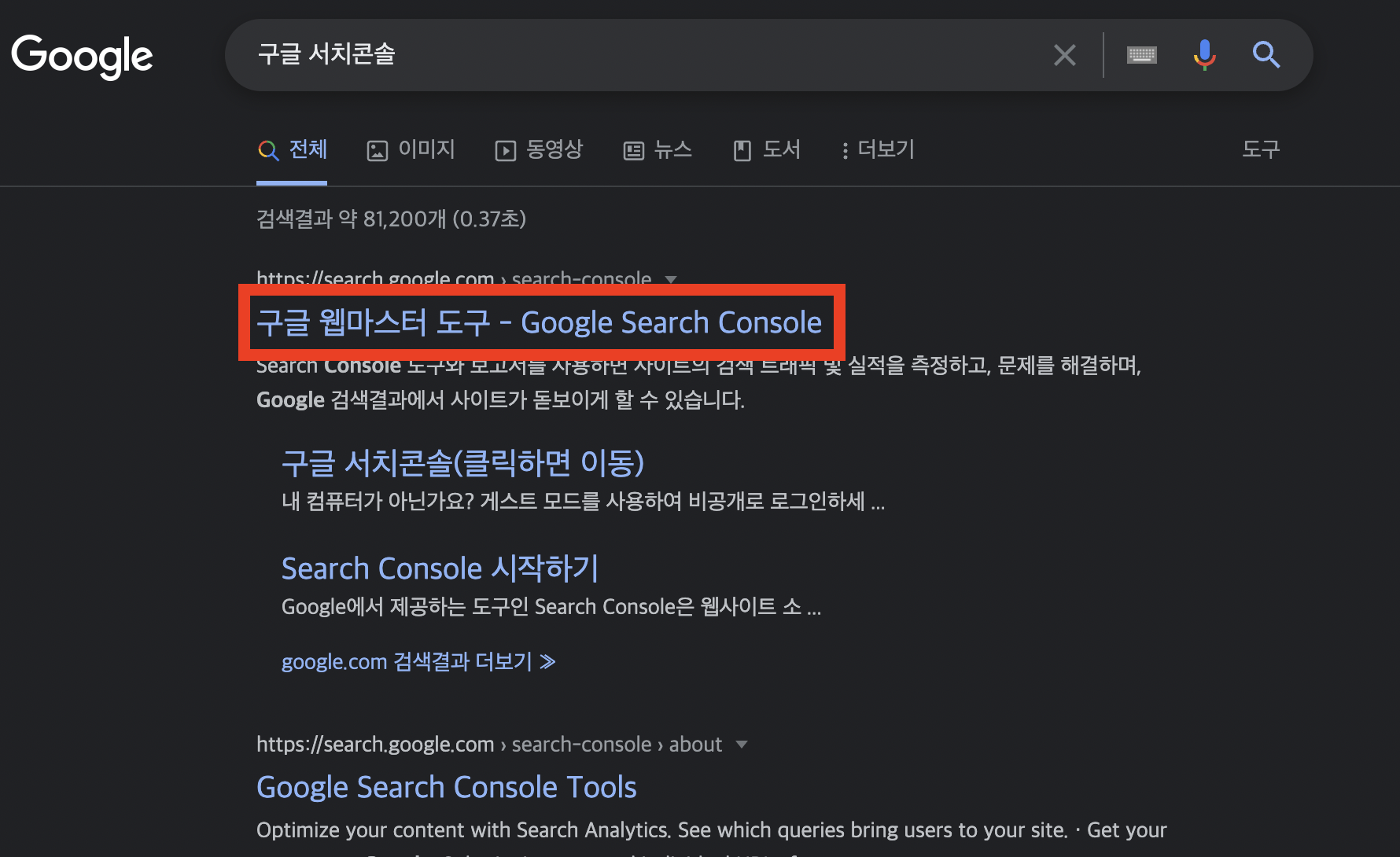Click the magnifying glass search button

1266,55
